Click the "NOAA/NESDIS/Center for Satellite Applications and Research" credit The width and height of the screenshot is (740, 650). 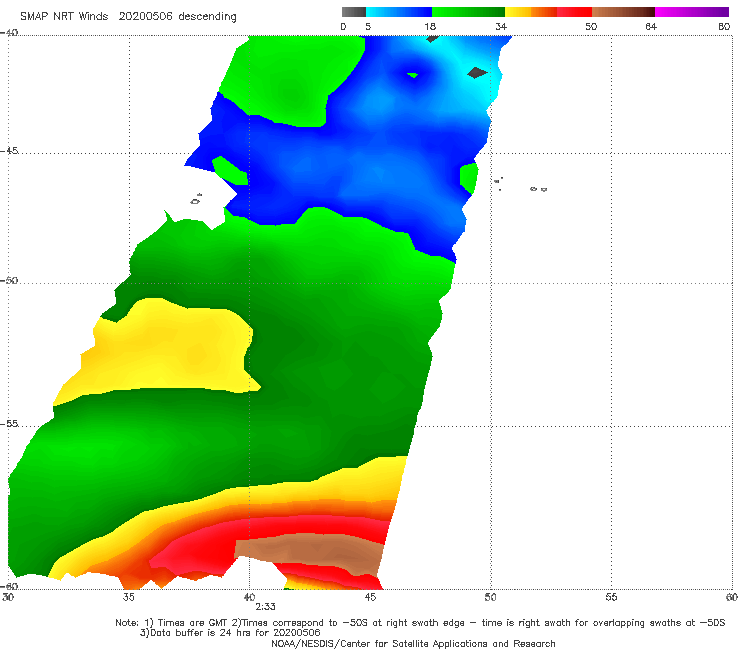(413, 644)
